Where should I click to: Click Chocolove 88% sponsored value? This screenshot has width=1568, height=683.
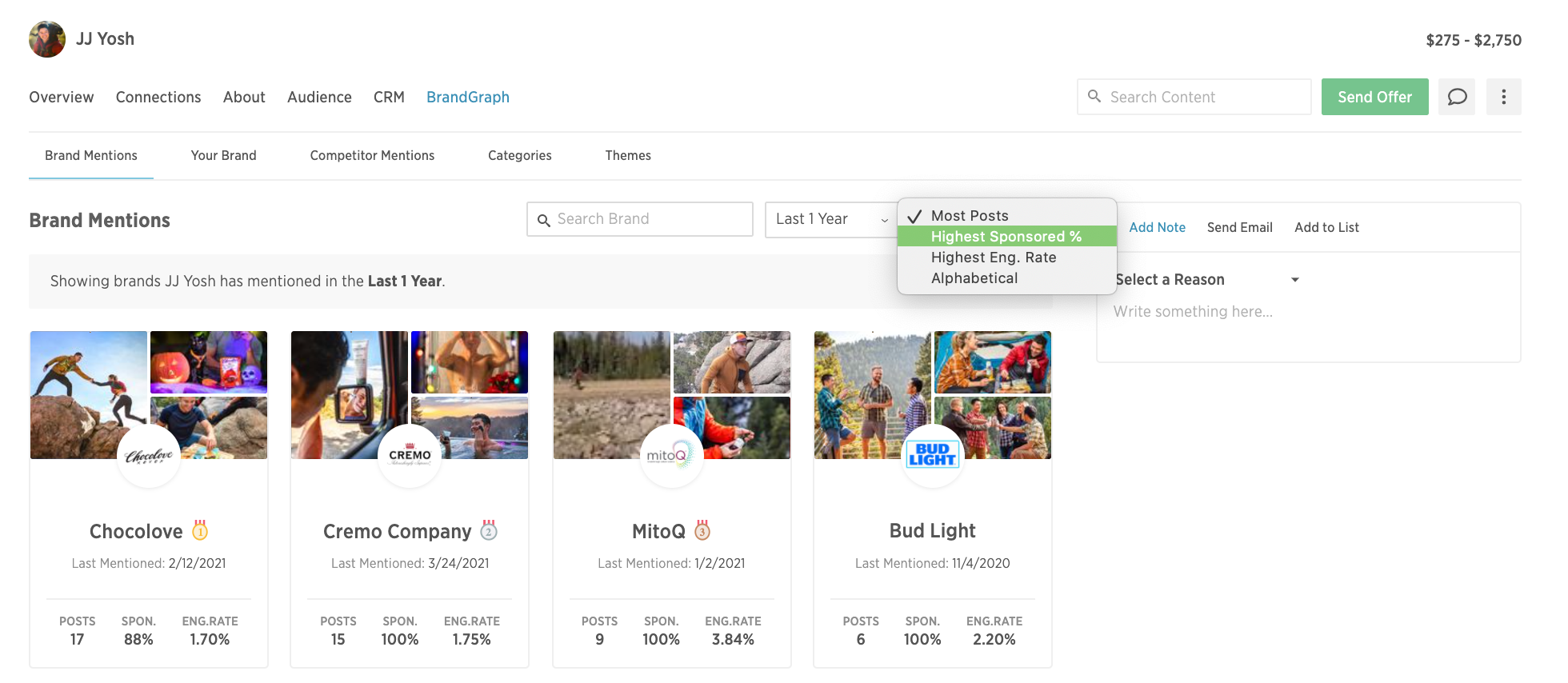(138, 639)
